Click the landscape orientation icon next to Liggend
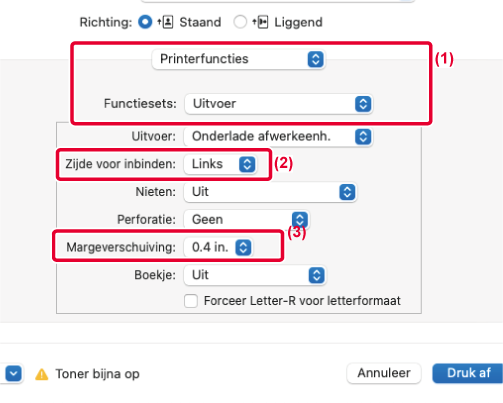 (x=260, y=22)
